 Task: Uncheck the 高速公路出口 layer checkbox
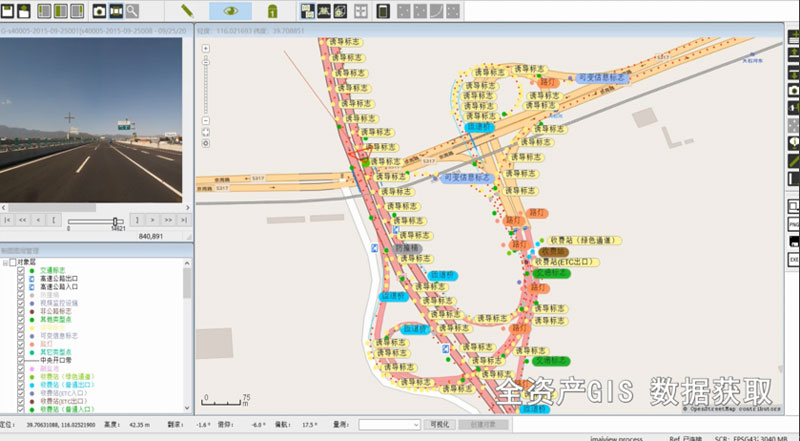pyautogui.click(x=21, y=278)
